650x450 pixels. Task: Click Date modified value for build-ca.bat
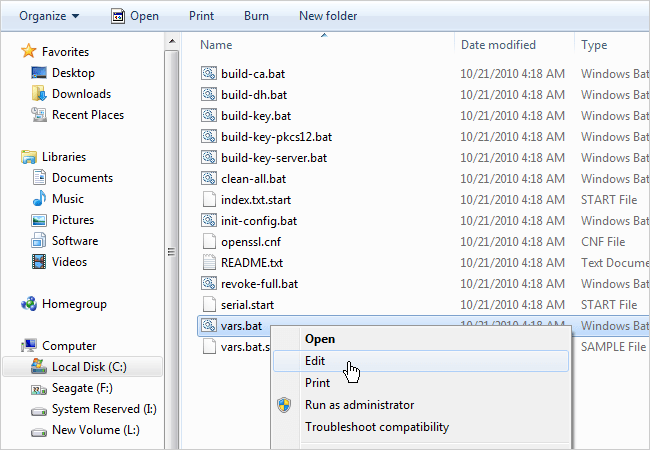[512, 74]
